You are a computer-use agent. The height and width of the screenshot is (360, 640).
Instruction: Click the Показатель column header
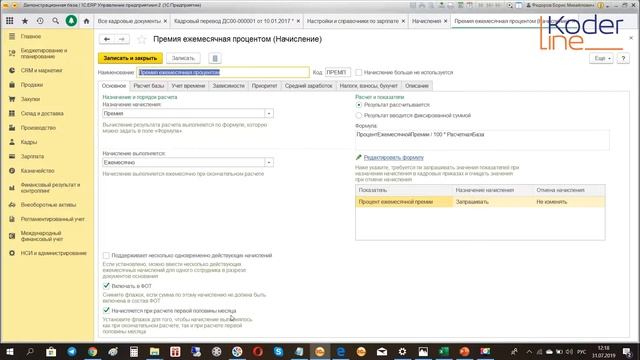404,190
